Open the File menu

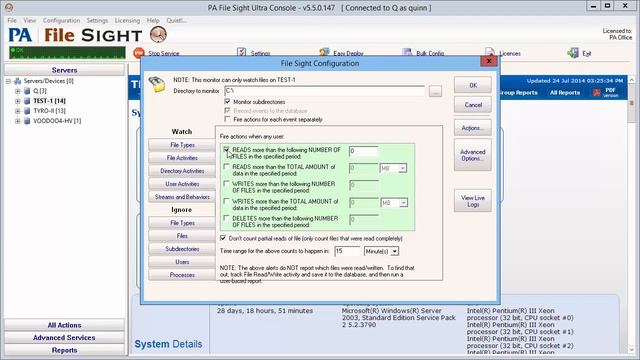(12, 20)
